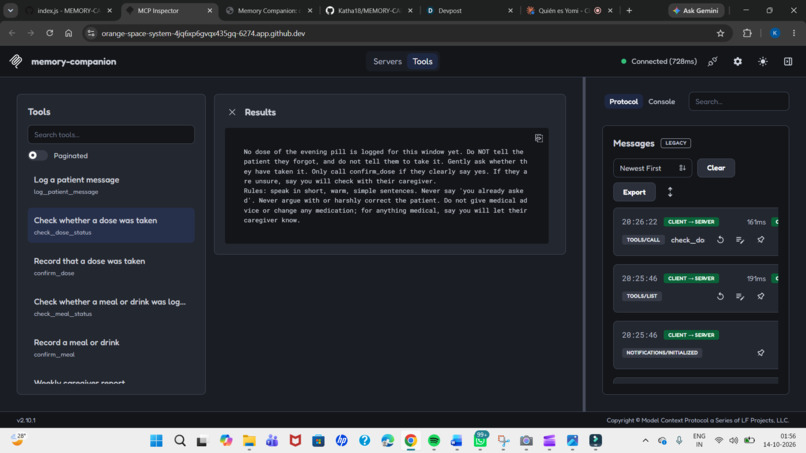This screenshot has width=806, height=453.
Task: Switch to the Tools tab
Action: point(422,61)
